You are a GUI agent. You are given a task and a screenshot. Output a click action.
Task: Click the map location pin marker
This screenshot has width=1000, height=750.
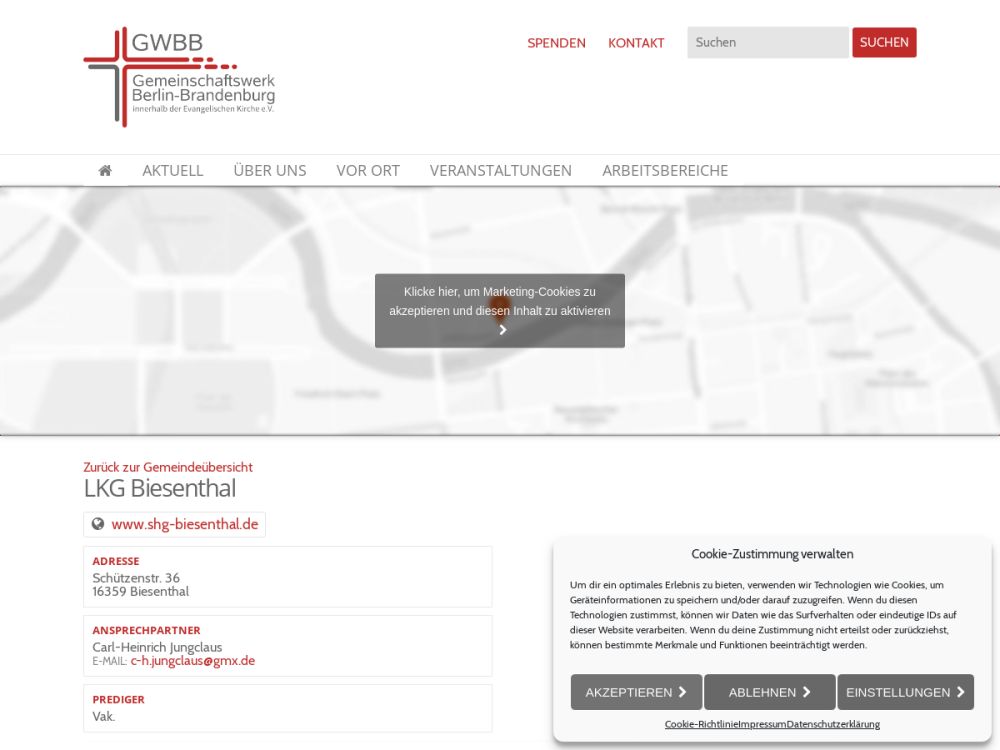pos(501,302)
